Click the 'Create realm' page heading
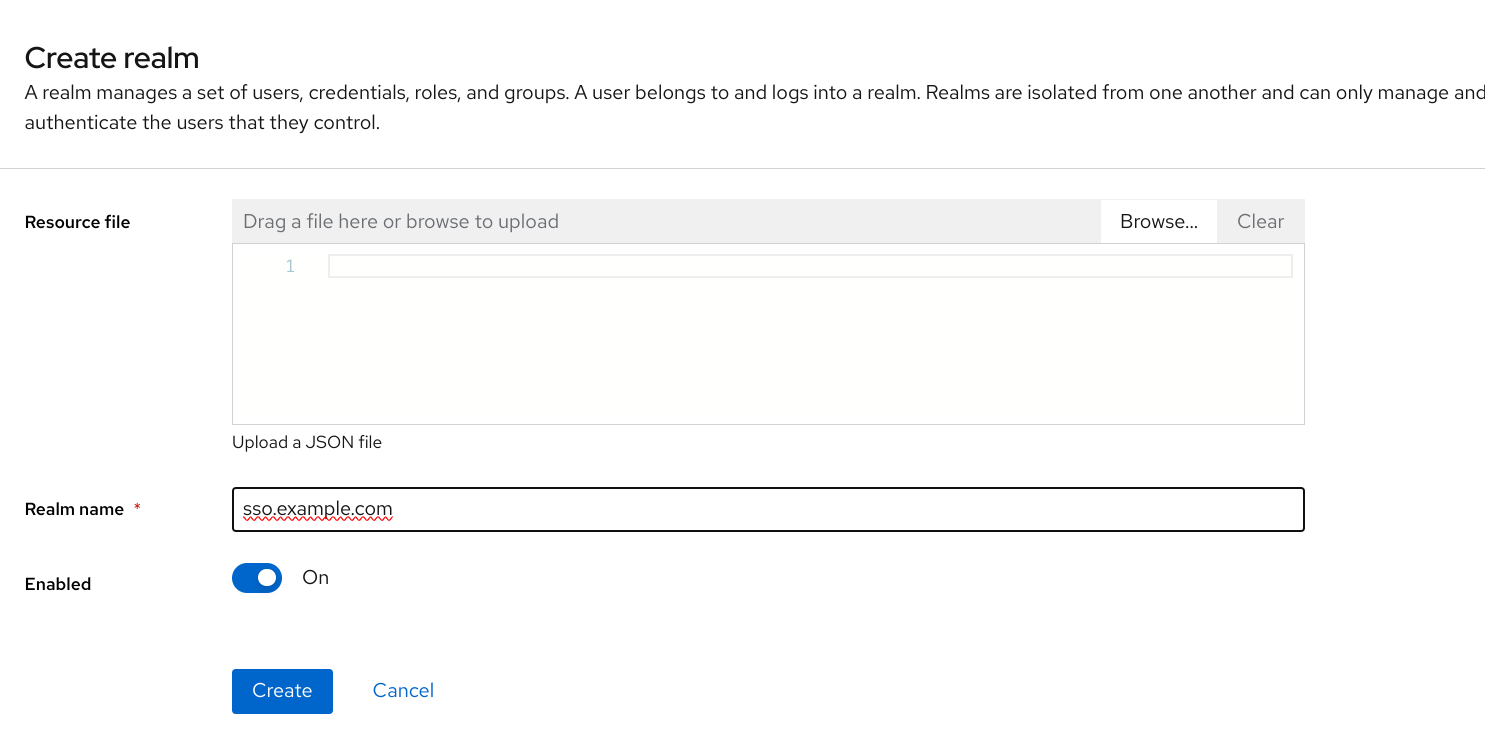Screen dimensions: 1485x740 [112, 58]
